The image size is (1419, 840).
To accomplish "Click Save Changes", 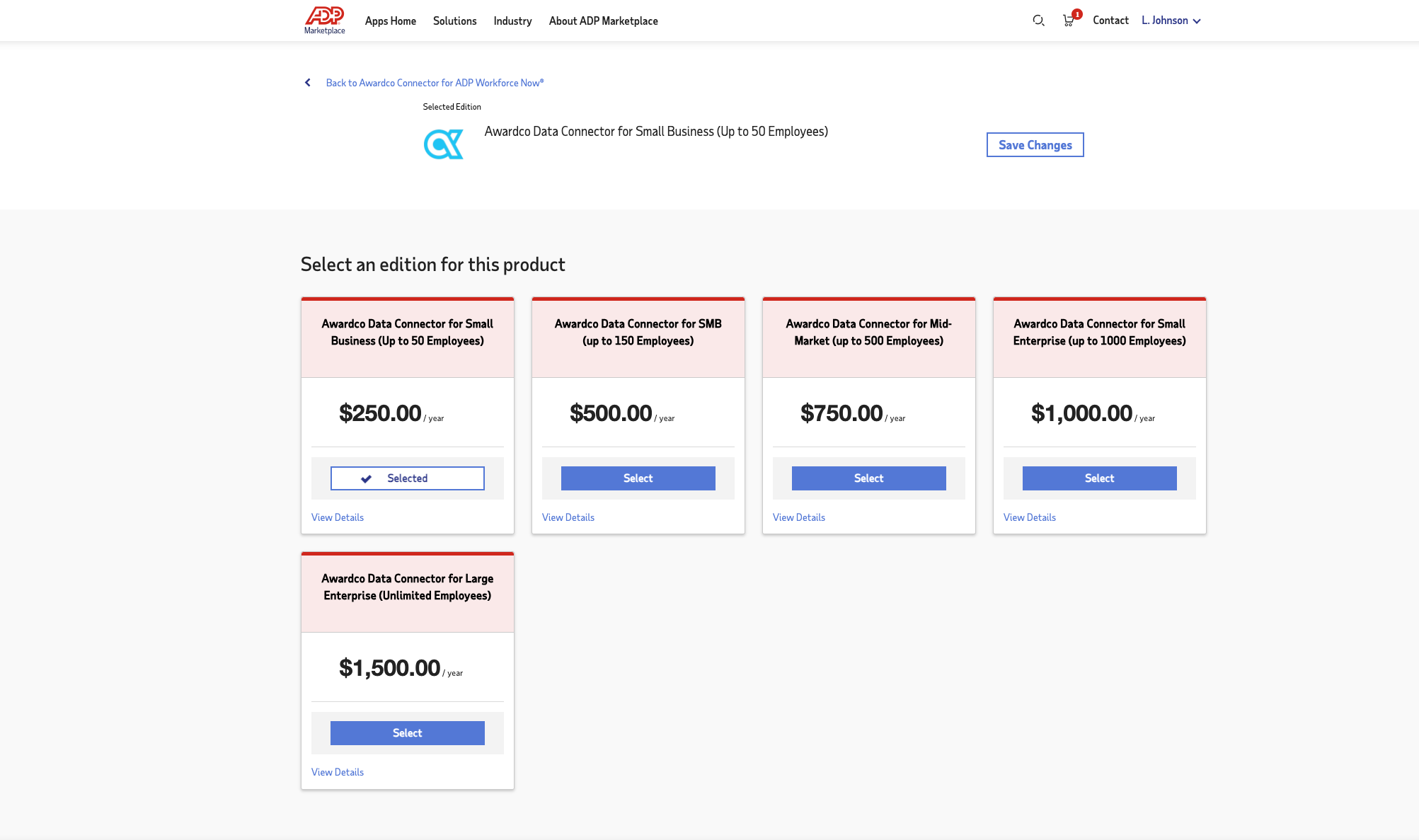I will pos(1035,144).
